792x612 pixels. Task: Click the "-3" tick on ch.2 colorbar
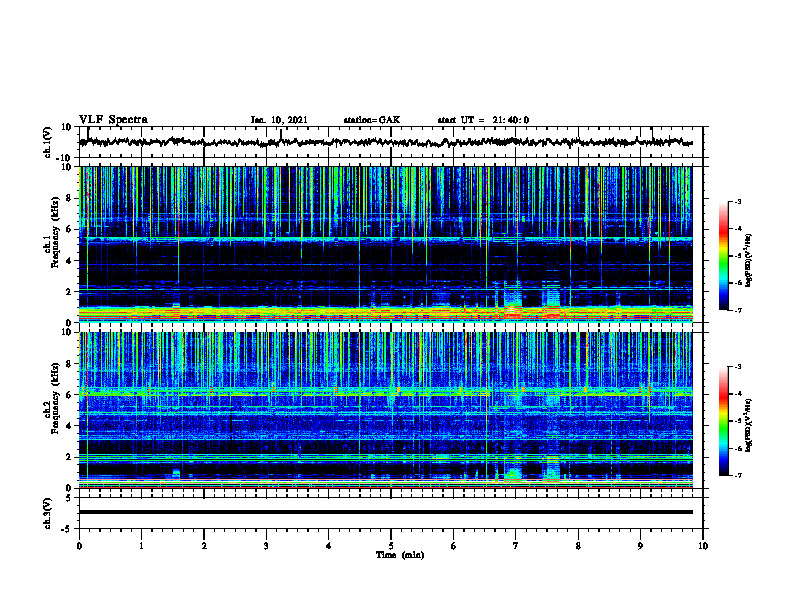click(x=738, y=367)
